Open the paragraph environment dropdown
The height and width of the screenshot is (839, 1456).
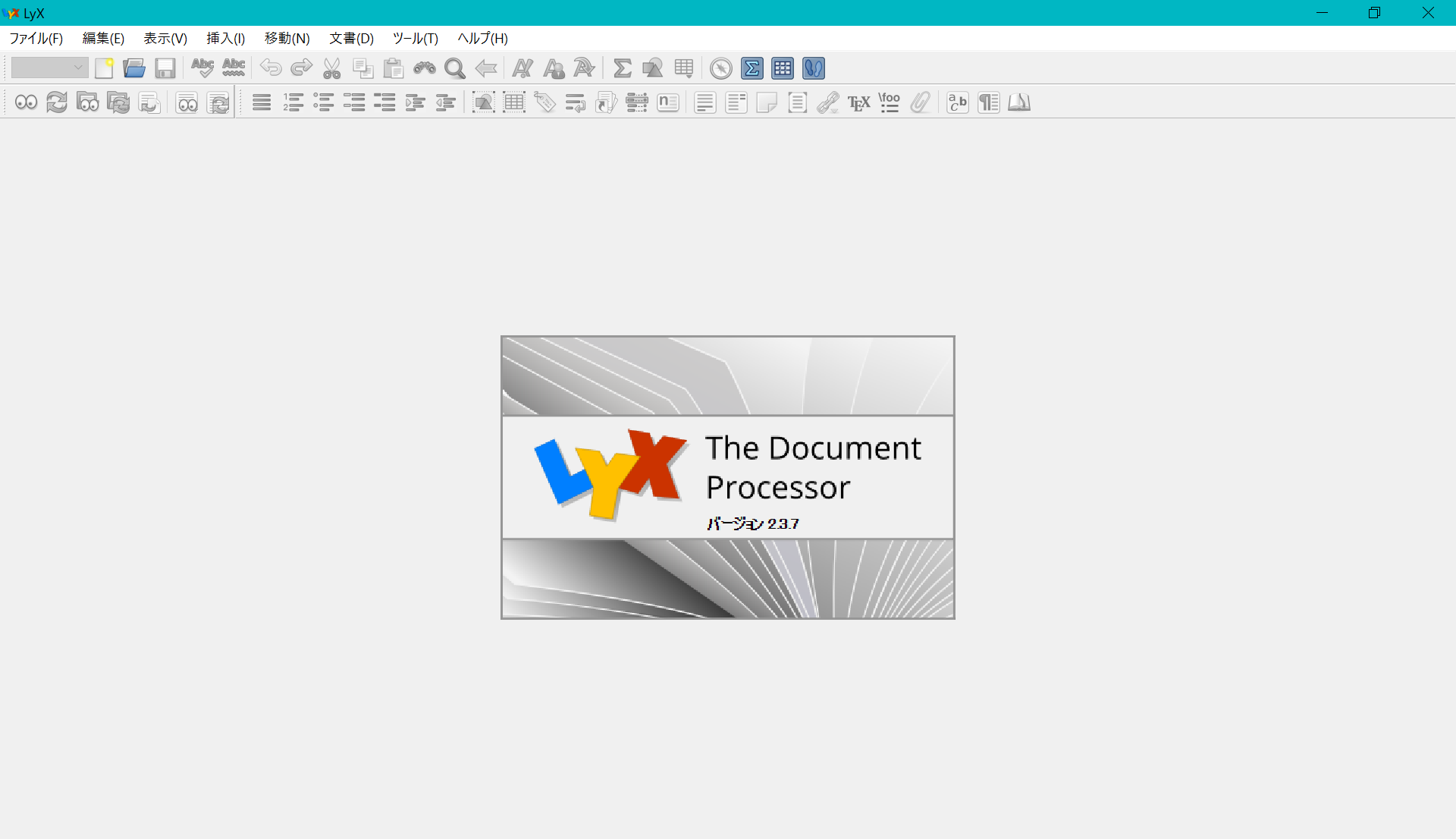(x=49, y=68)
